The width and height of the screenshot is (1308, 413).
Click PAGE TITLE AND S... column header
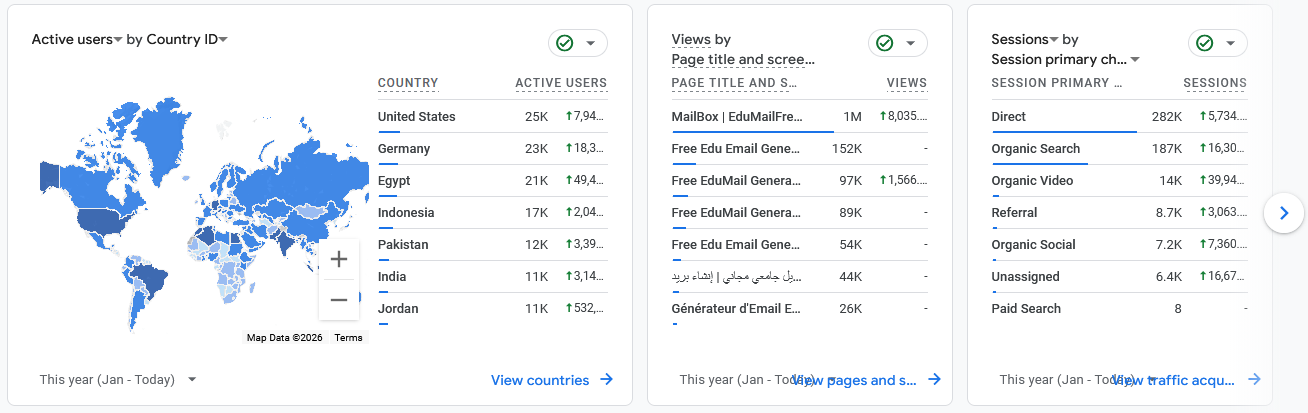point(734,83)
